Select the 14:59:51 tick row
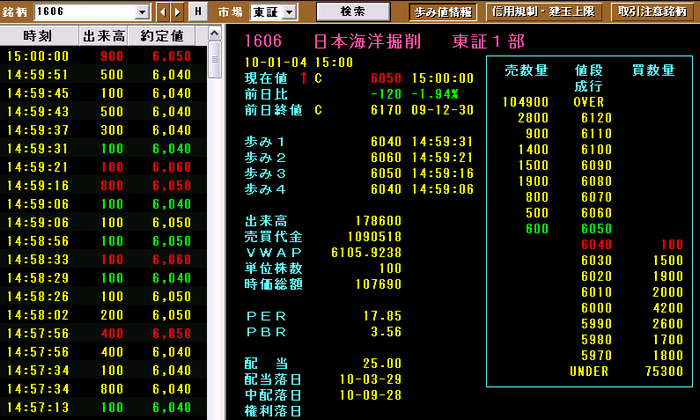This screenshot has width=700, height=420. point(103,75)
